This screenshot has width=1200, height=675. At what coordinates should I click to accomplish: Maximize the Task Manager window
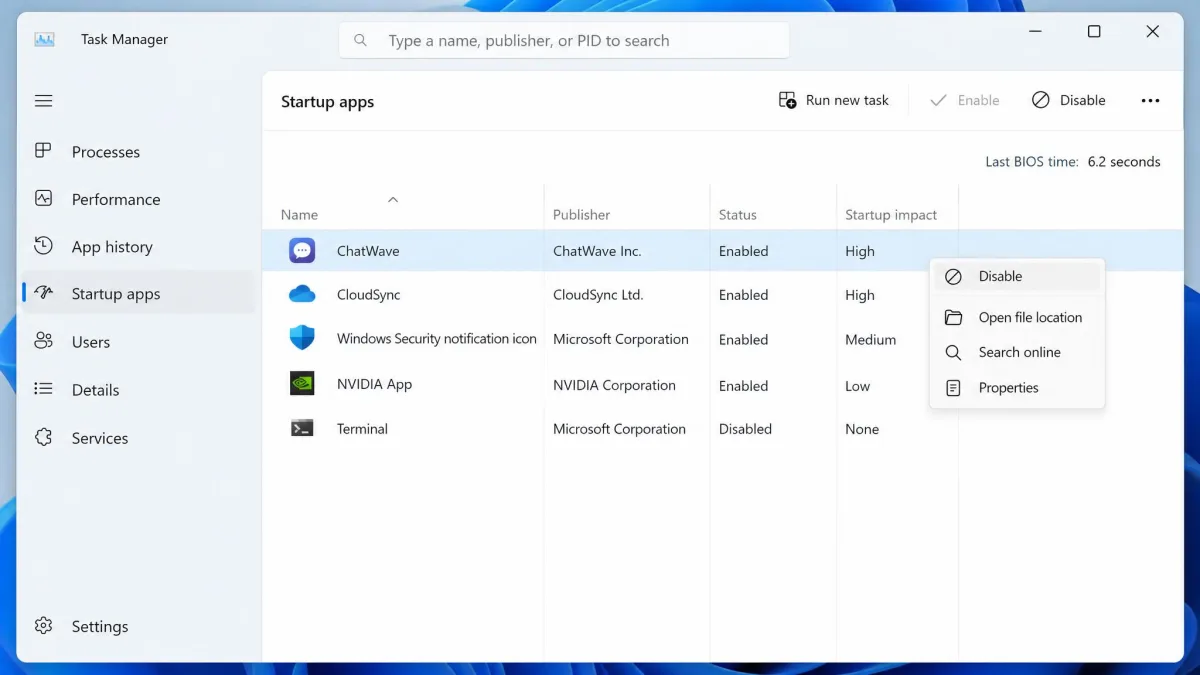point(1094,32)
